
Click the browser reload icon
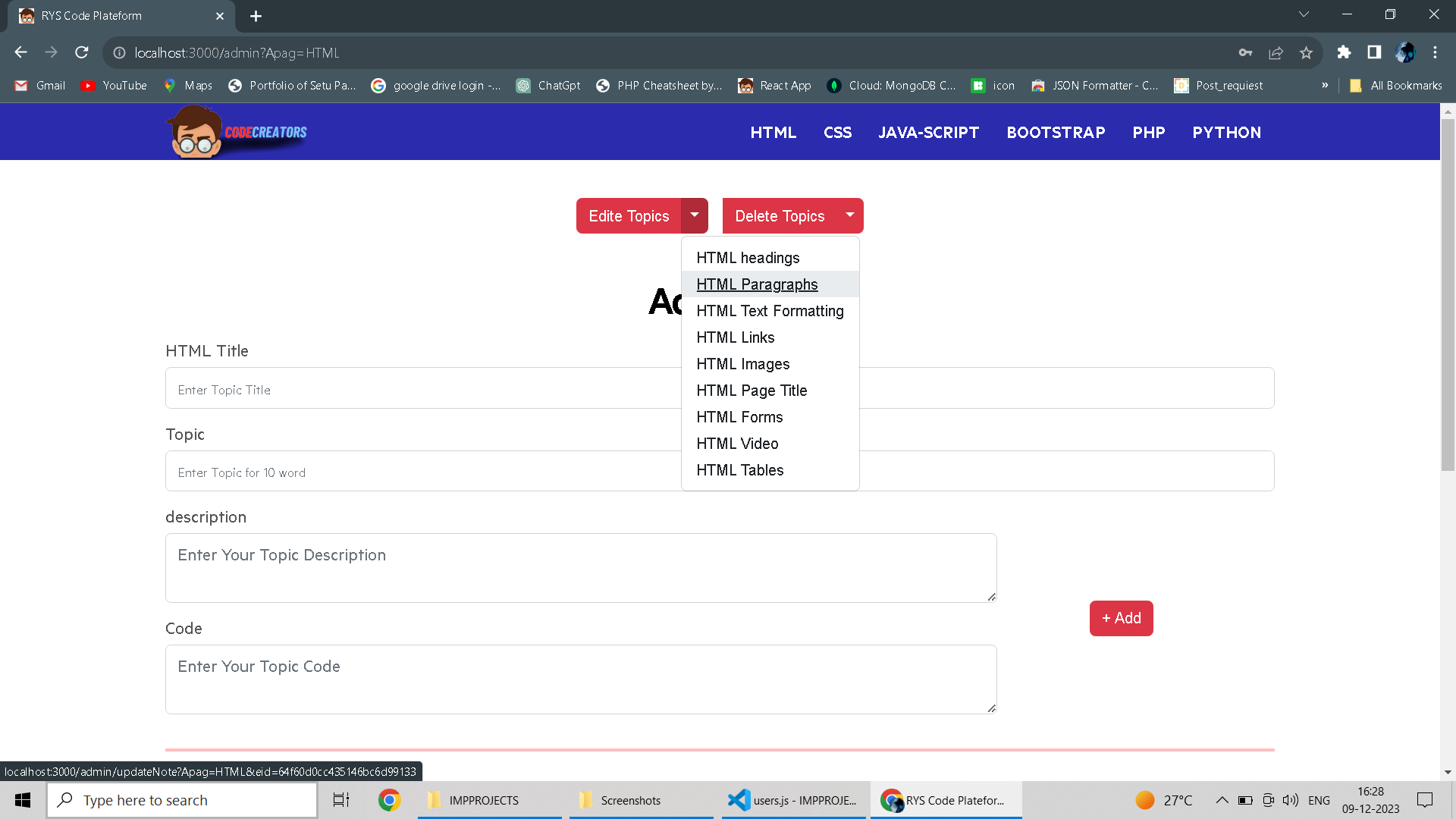(x=82, y=52)
